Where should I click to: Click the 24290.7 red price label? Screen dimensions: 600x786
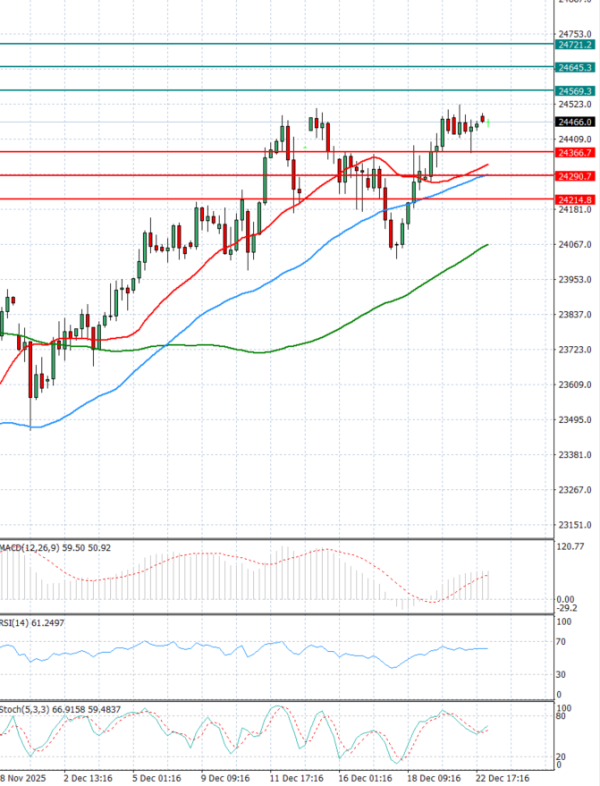point(576,176)
